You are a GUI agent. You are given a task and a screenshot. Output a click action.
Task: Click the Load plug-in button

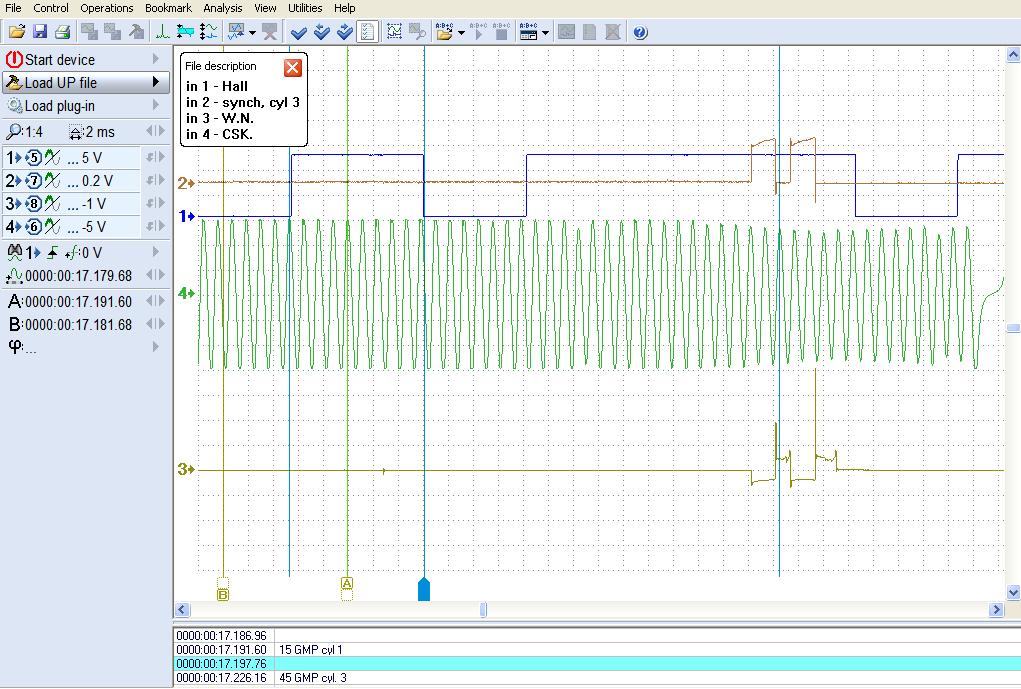60,106
